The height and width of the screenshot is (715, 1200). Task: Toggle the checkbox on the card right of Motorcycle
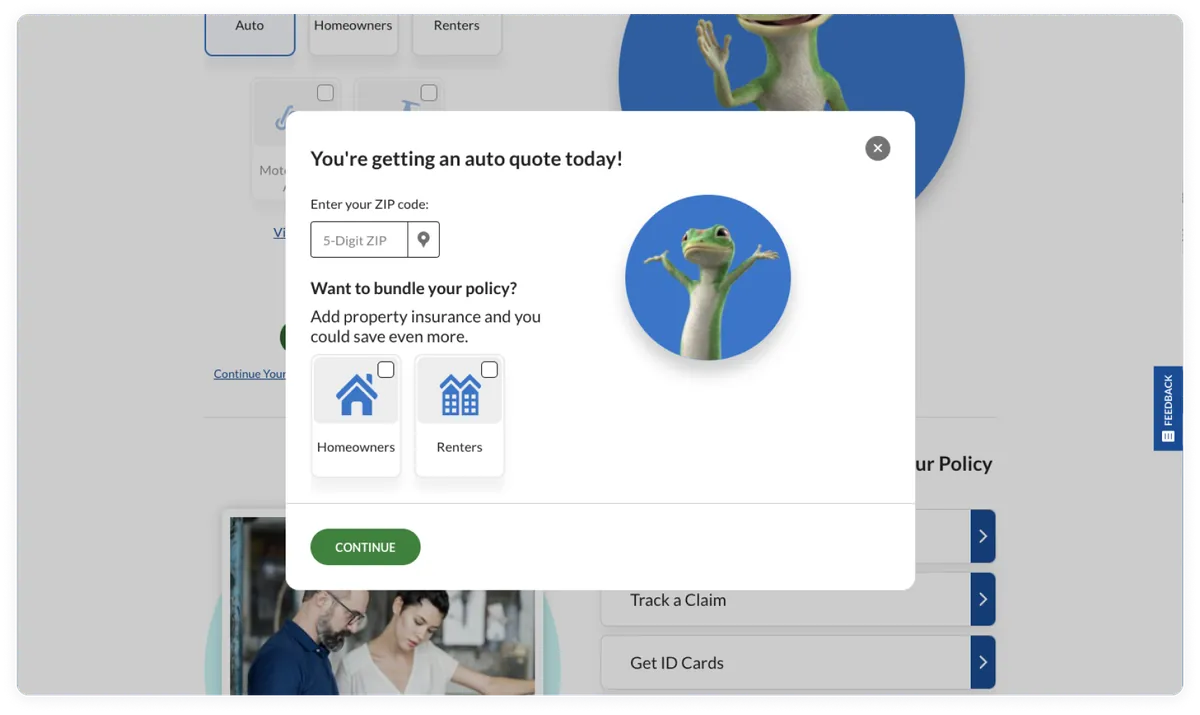click(x=428, y=93)
